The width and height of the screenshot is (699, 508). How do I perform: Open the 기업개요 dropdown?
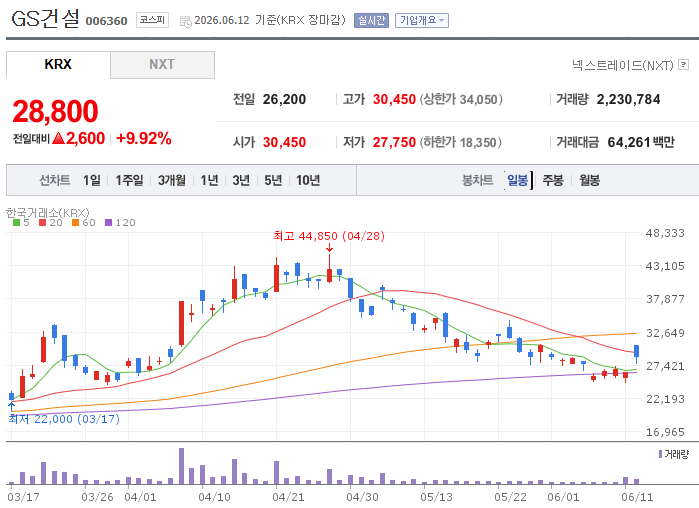pos(422,20)
